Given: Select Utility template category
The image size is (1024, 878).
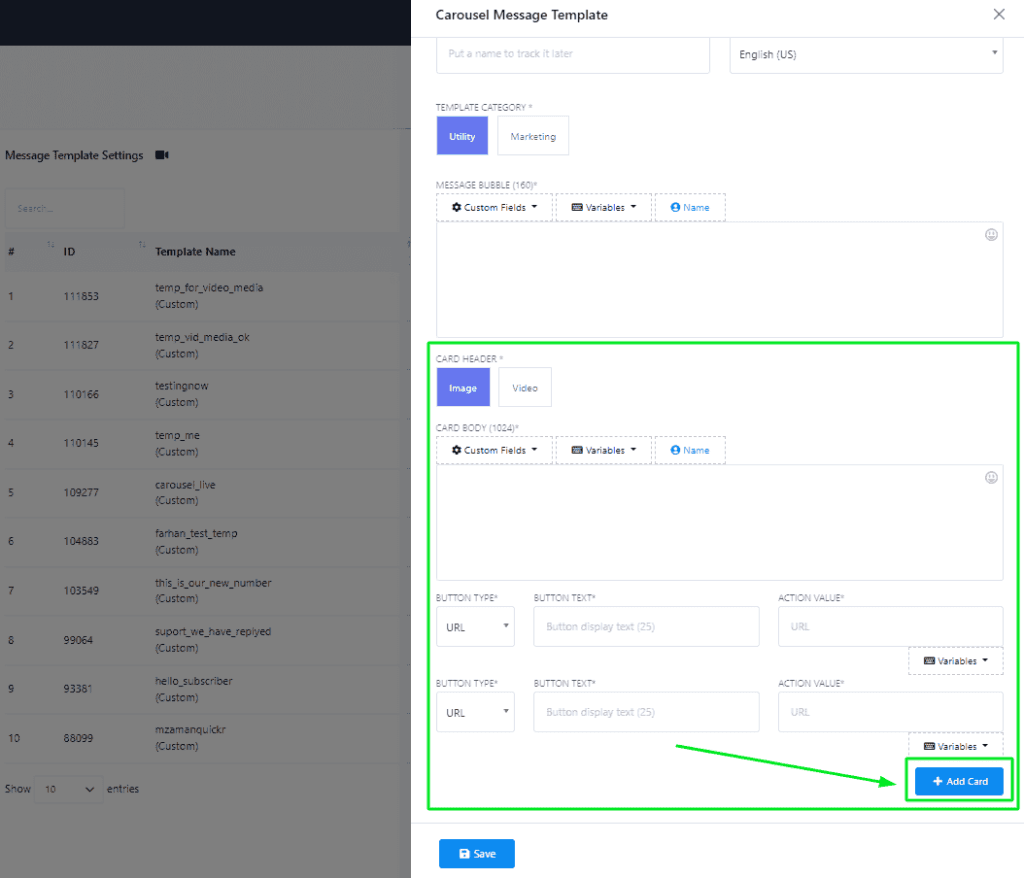Looking at the screenshot, I should 462,136.
